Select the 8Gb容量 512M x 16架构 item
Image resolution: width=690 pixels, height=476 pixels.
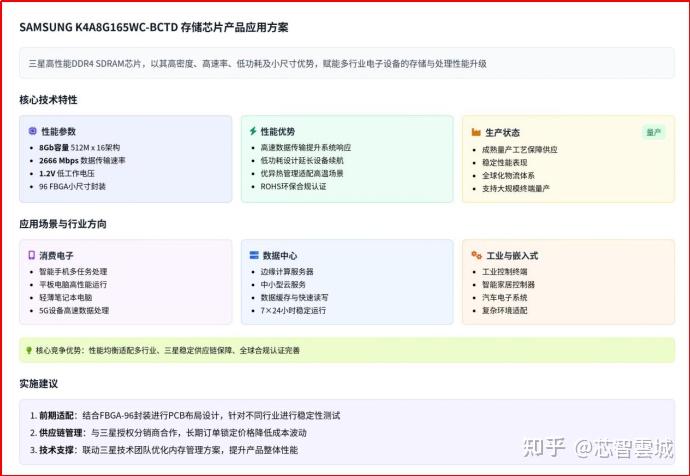tap(79, 147)
